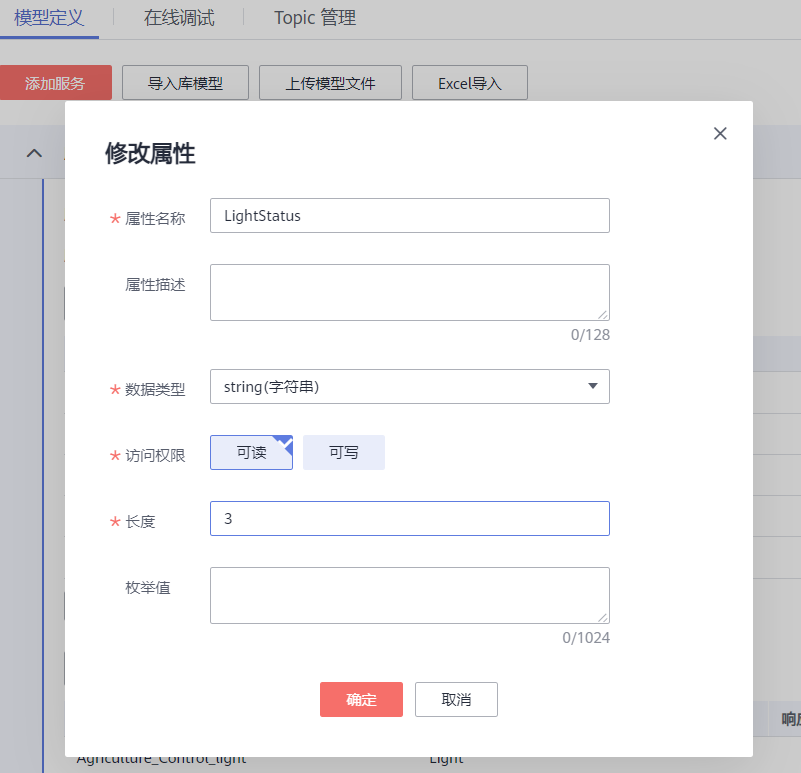
Task: Click the 上传模型文件 button
Action: (330, 83)
